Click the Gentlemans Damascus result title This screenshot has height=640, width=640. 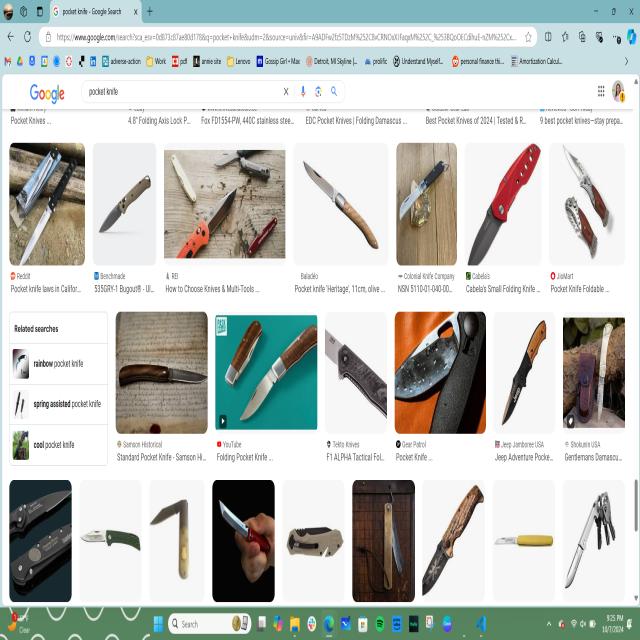pos(593,458)
